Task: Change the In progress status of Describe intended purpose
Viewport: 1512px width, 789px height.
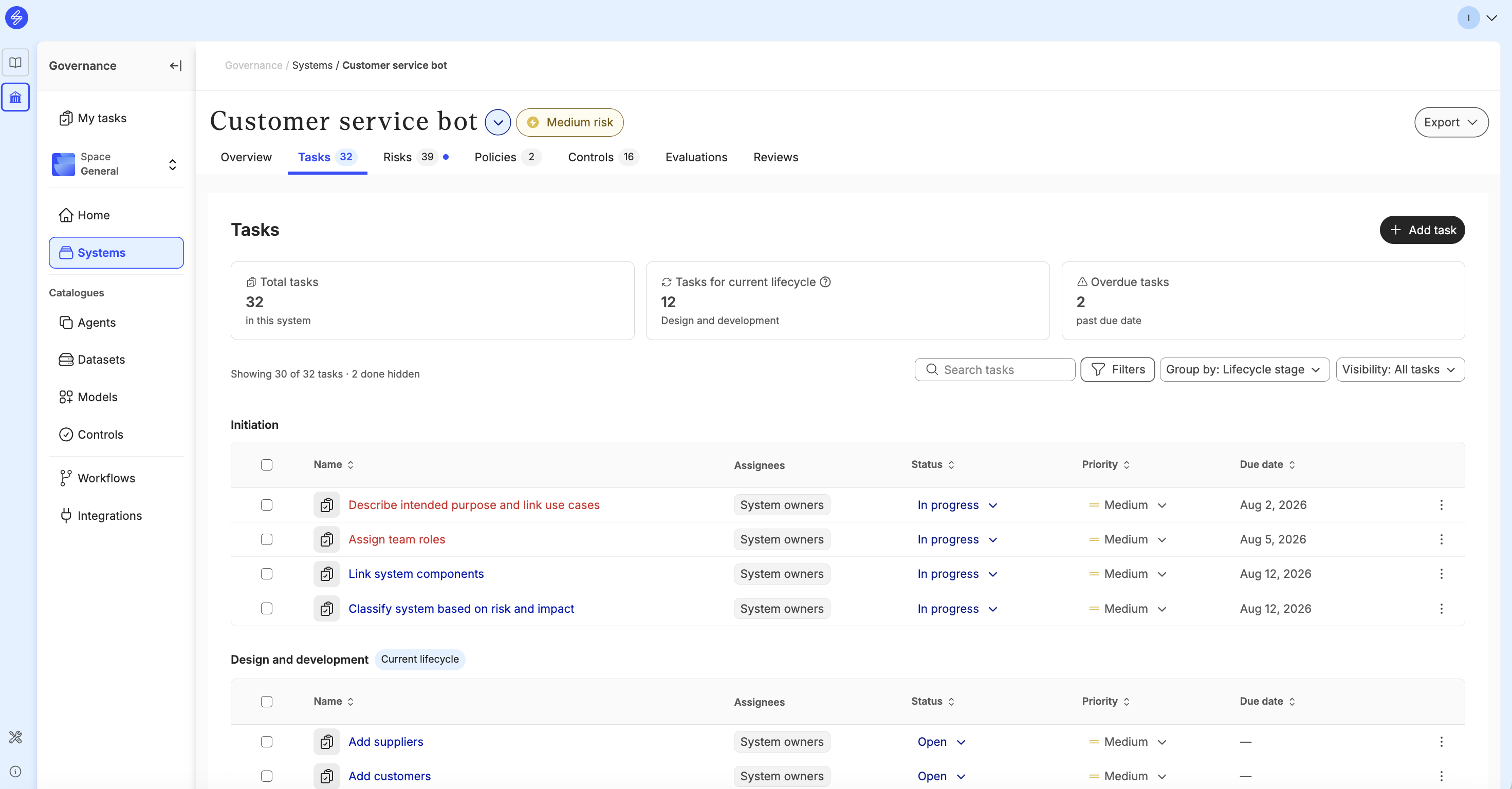Action: click(957, 505)
